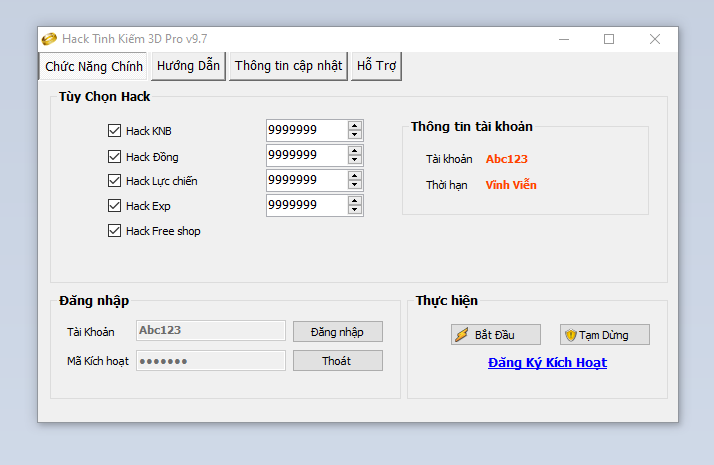
Task: Pause using the Tạm Dừng button
Action: pyautogui.click(x=605, y=335)
